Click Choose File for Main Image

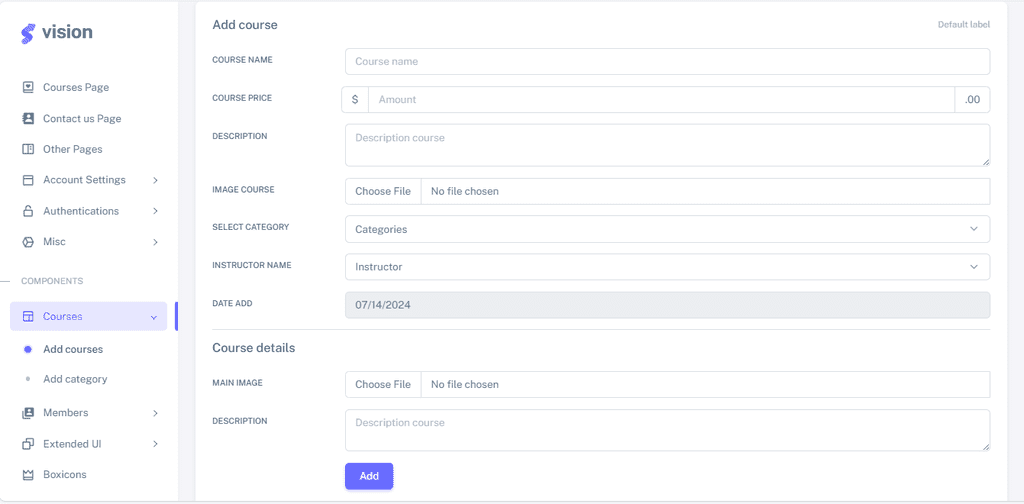tap(383, 385)
